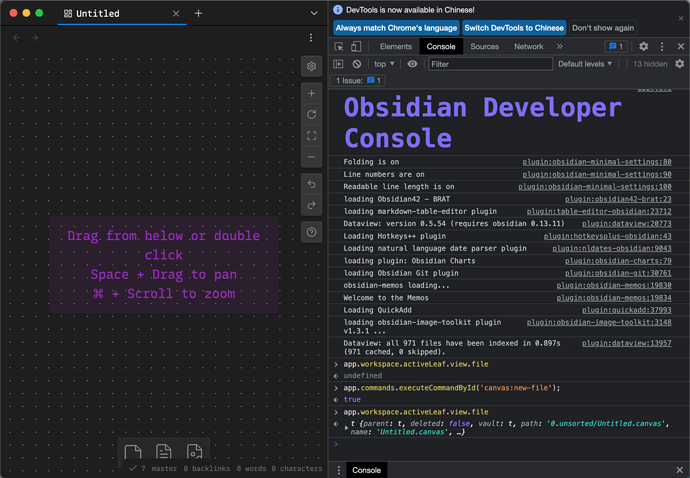Close the DevTools panel
The image size is (690, 478).
pyautogui.click(x=681, y=46)
